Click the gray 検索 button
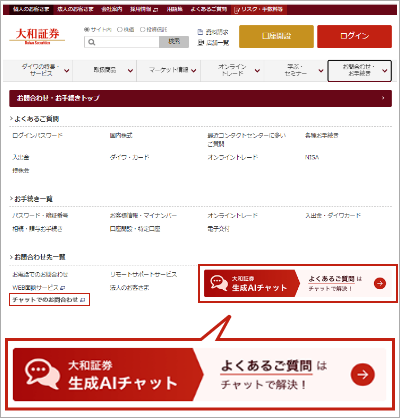 (x=174, y=42)
